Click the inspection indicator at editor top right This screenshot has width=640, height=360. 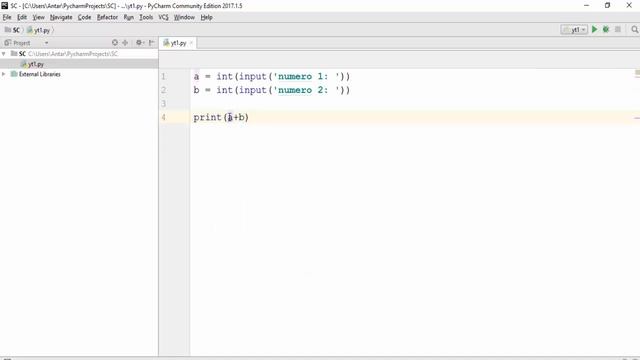click(x=637, y=73)
